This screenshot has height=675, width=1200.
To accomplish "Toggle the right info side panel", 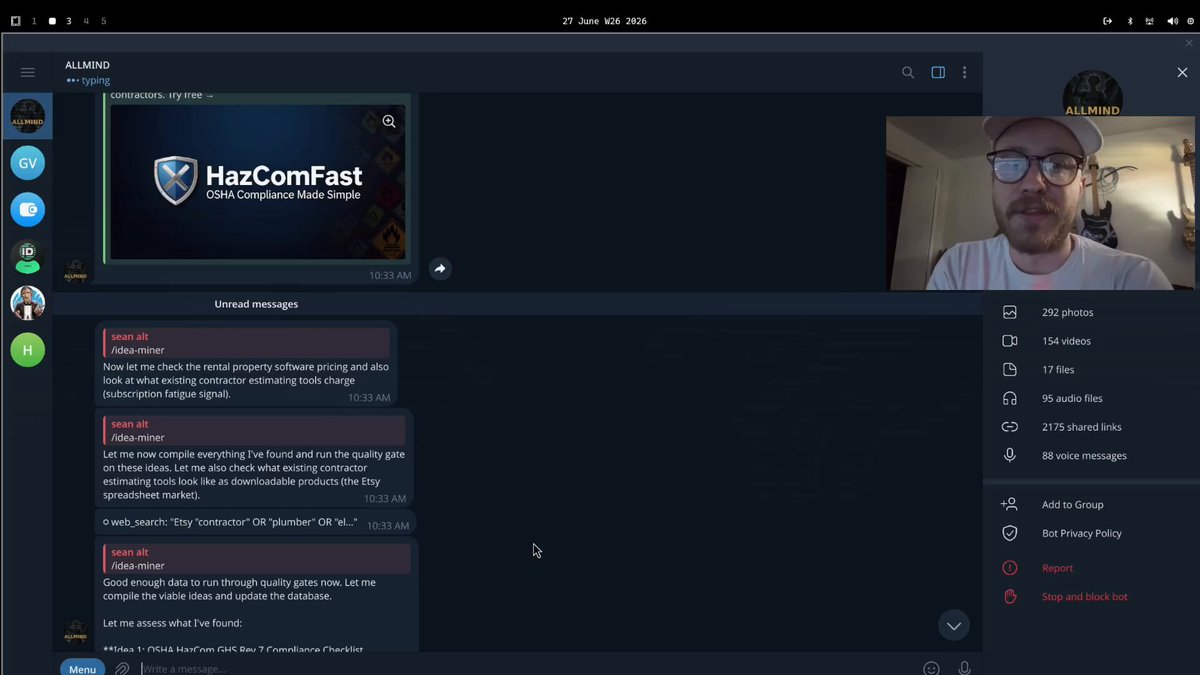I will pos(938,72).
